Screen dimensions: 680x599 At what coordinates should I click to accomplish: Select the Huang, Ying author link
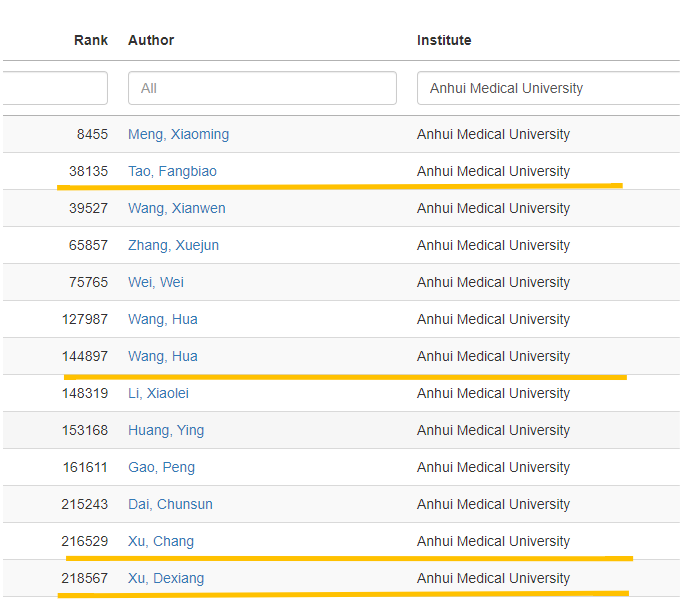(165, 430)
